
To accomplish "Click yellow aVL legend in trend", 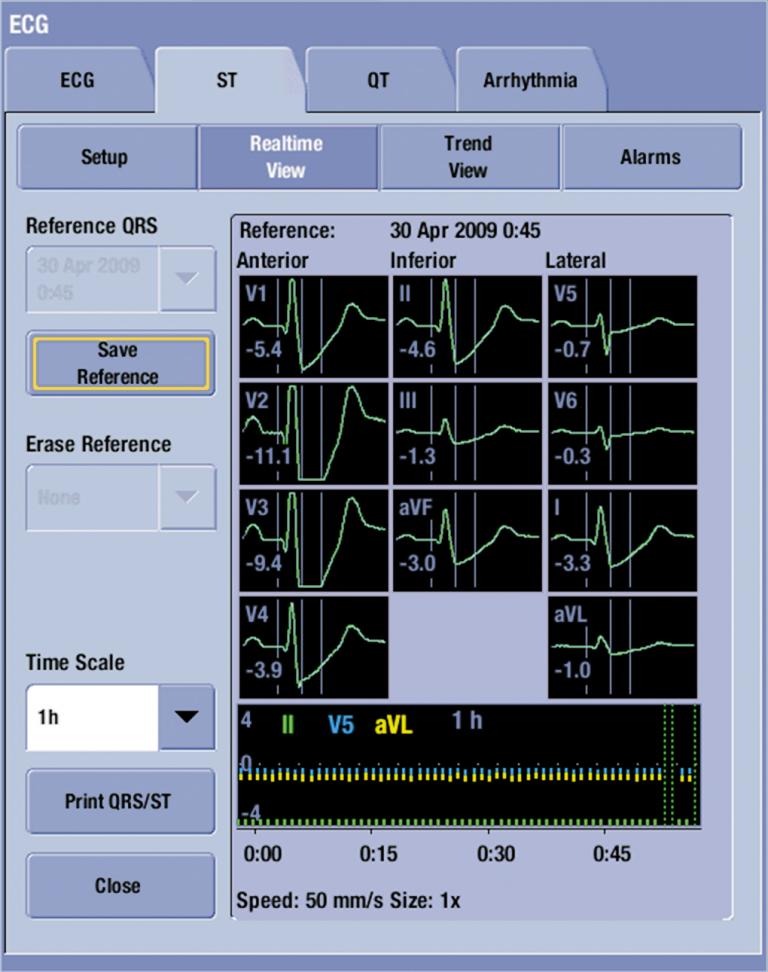I will point(394,723).
